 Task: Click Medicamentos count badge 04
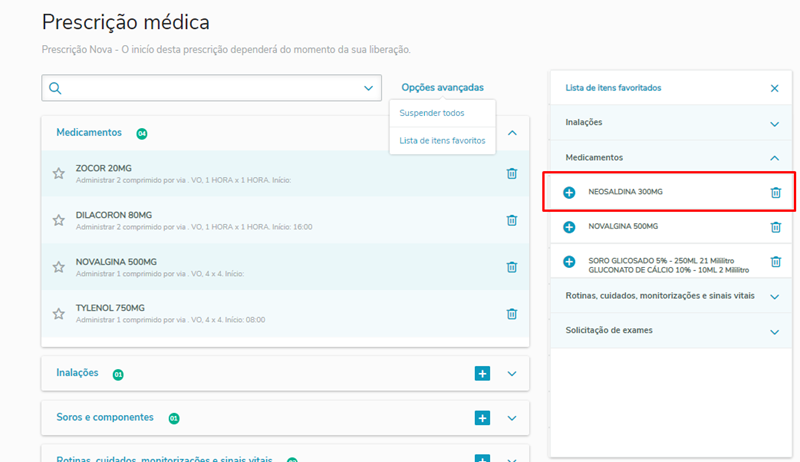click(142, 134)
